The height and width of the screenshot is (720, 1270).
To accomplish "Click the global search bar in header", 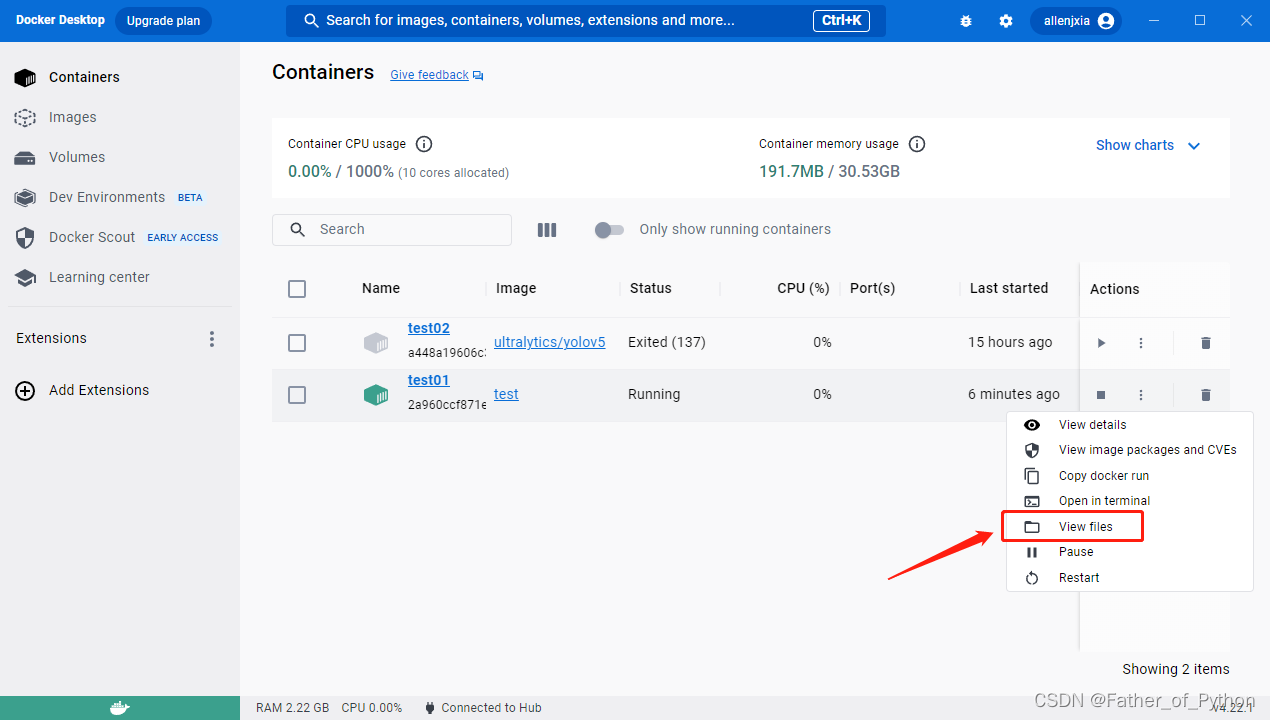I will 586,21.
